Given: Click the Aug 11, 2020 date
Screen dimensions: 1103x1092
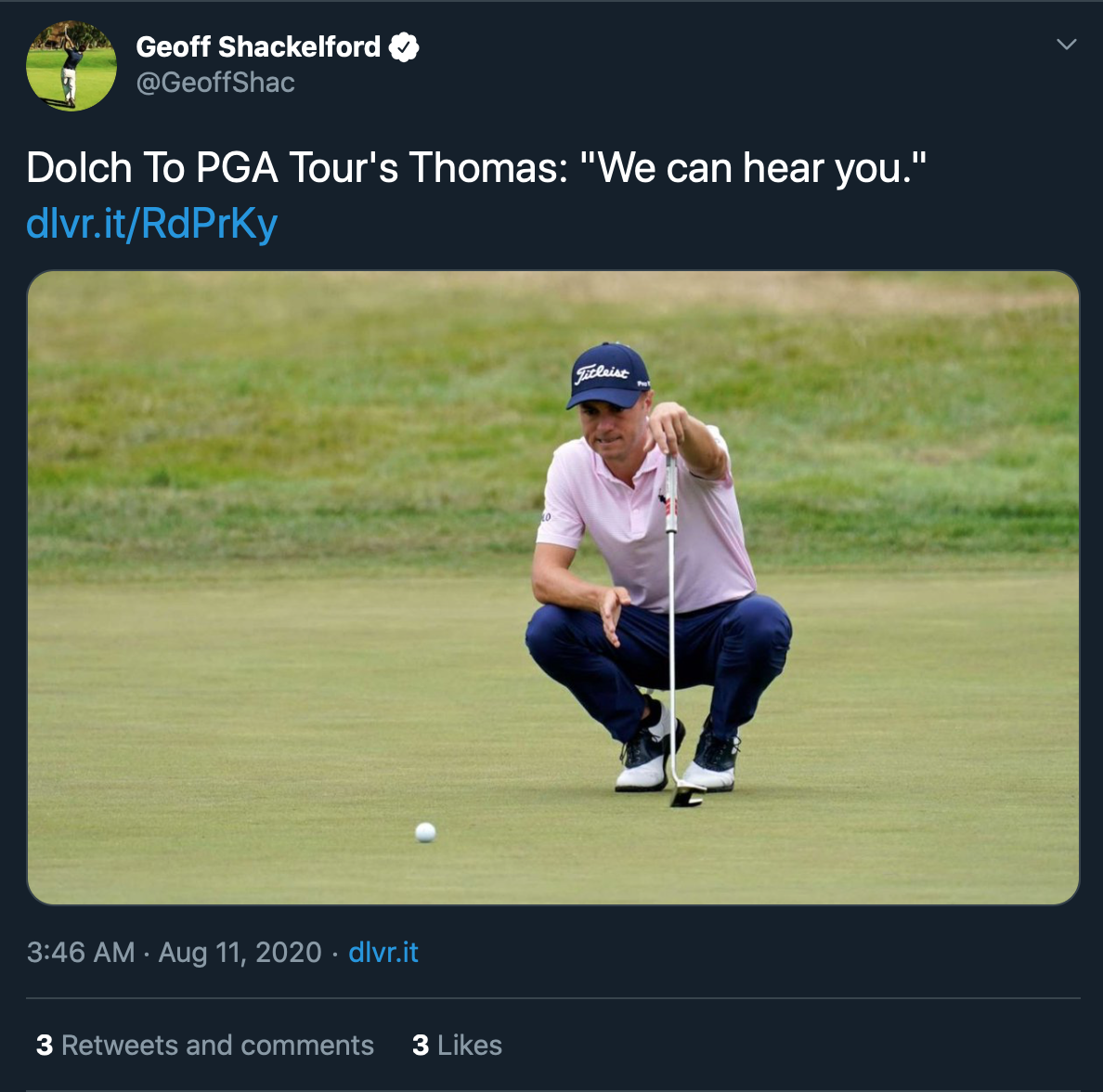Looking at the screenshot, I should (240, 952).
